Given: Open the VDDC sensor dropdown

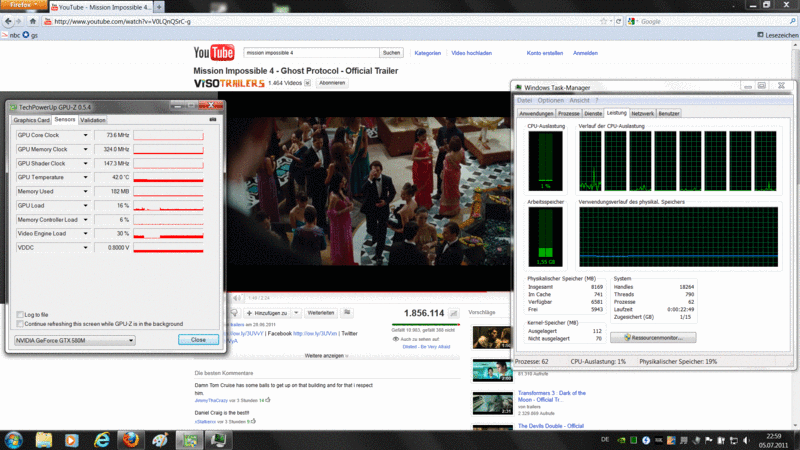Looking at the screenshot, I should pyautogui.click(x=85, y=247).
